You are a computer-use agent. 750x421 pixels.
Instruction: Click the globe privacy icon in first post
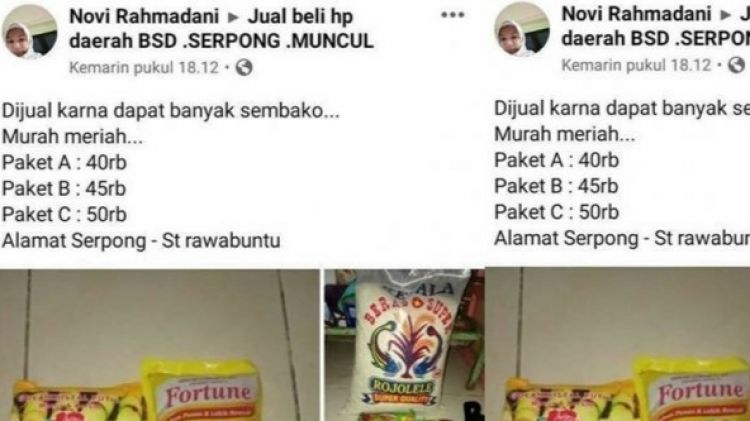pyautogui.click(x=244, y=68)
